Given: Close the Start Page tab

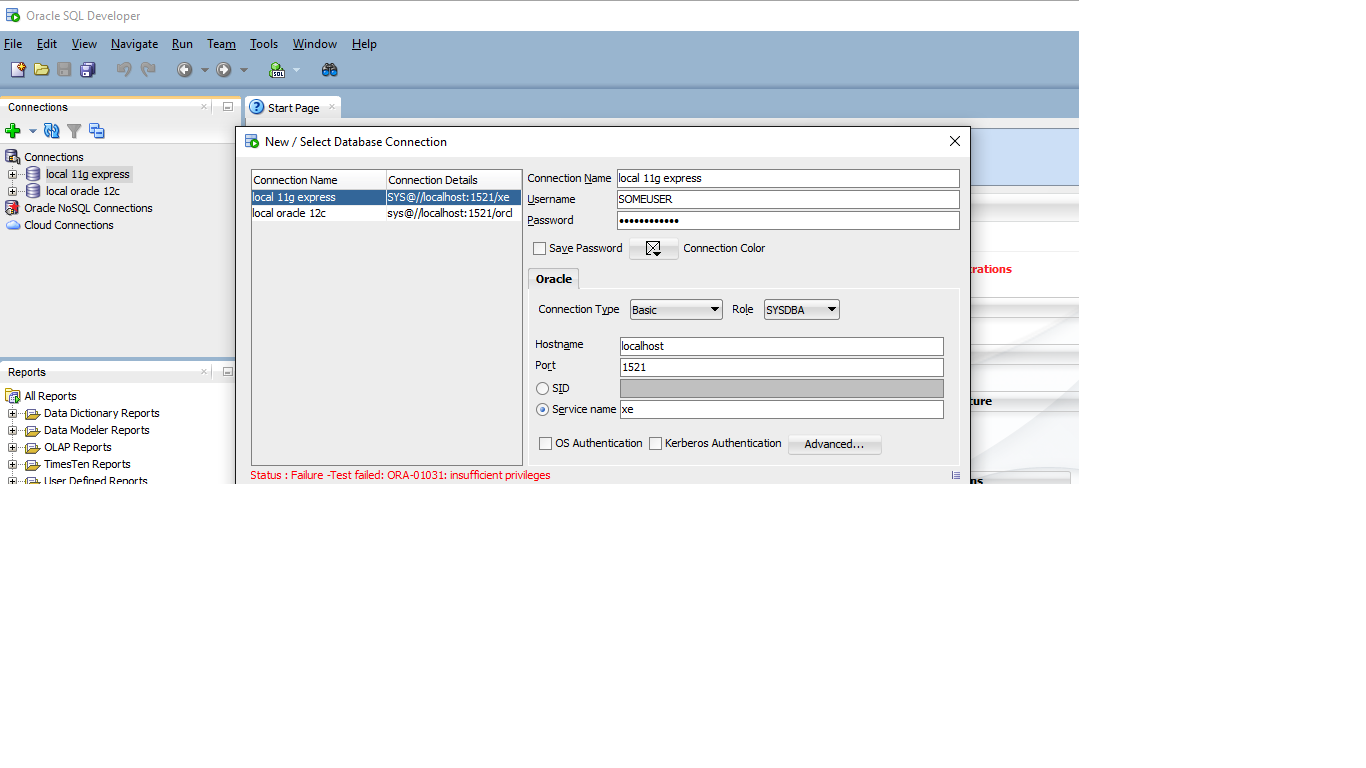Looking at the screenshot, I should [x=332, y=107].
